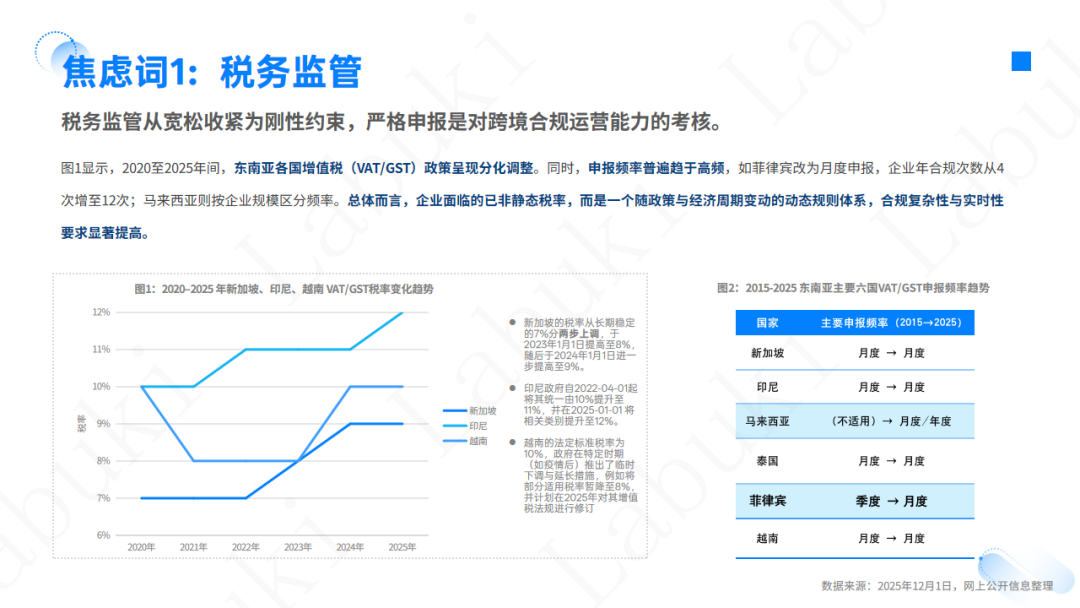The image size is (1080, 608).
Task: Click the bold phrase 申报频率普遍趋于高频
Action: (x=656, y=168)
